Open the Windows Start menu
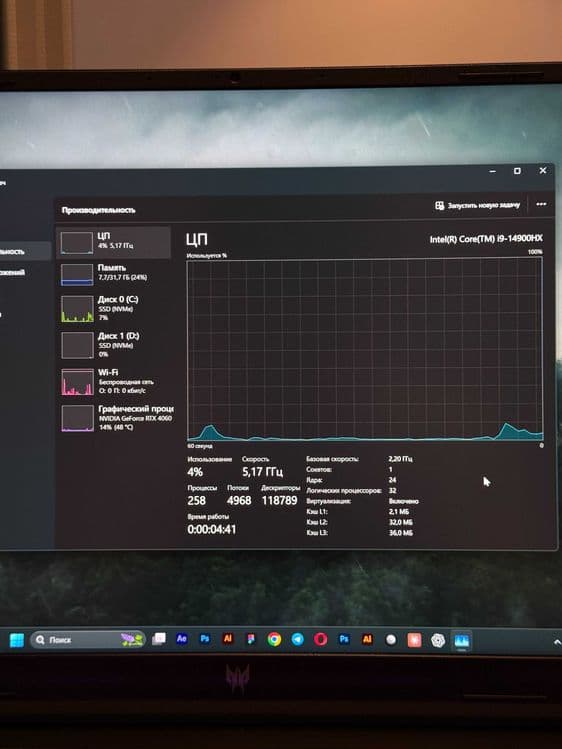562x749 pixels. (x=17, y=640)
